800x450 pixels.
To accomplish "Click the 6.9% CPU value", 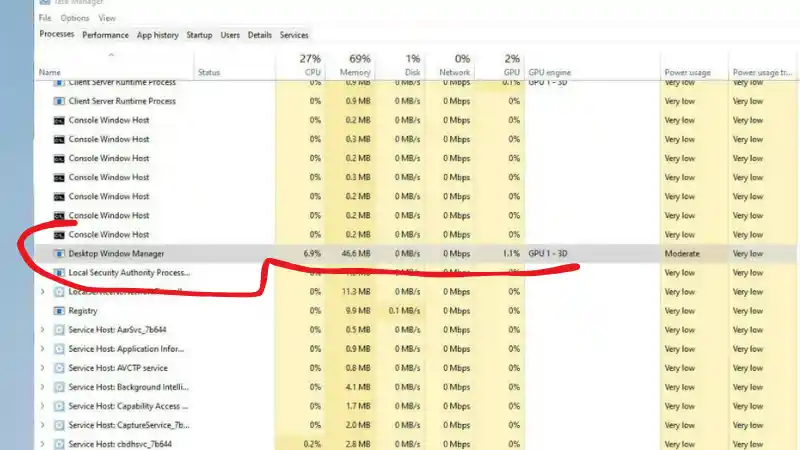I will point(312,254).
